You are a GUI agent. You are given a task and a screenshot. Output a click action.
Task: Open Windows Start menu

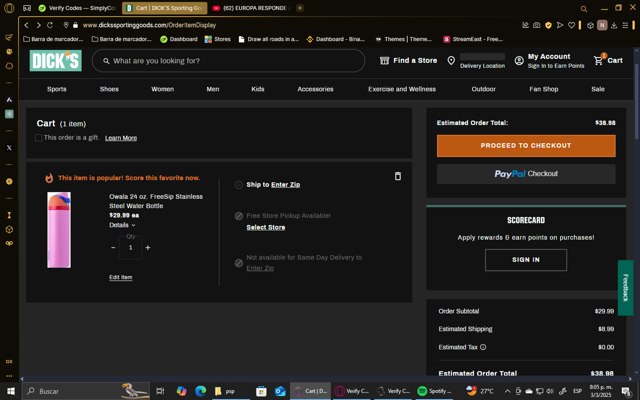point(11,391)
